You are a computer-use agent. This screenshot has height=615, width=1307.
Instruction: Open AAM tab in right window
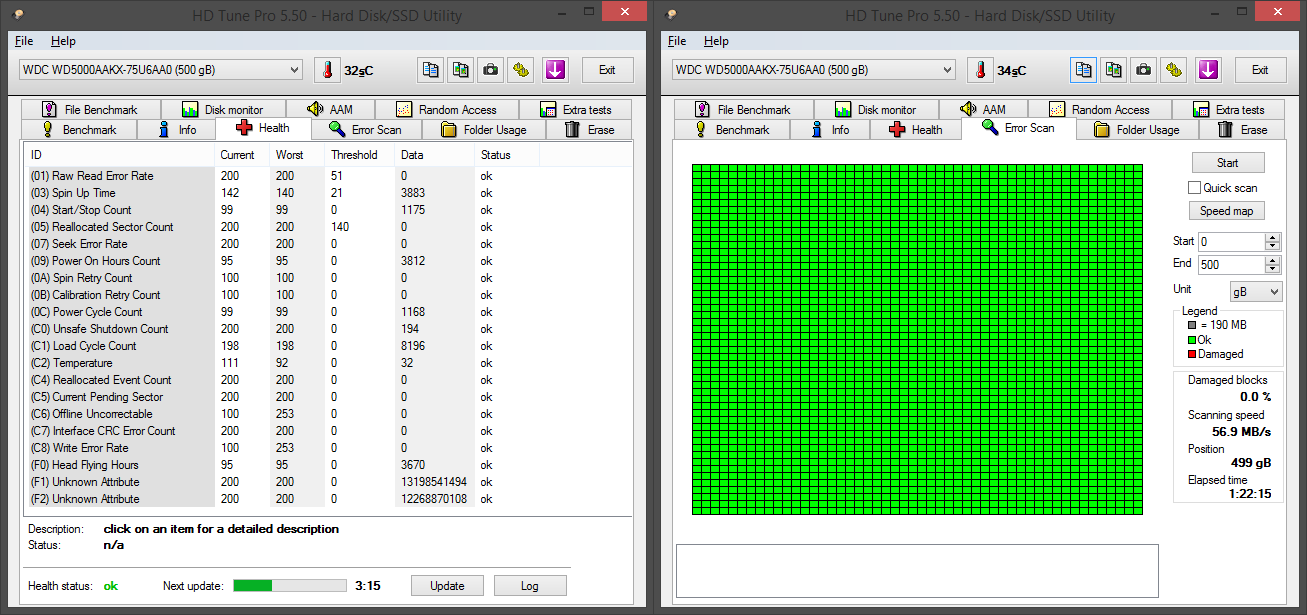pos(983,109)
